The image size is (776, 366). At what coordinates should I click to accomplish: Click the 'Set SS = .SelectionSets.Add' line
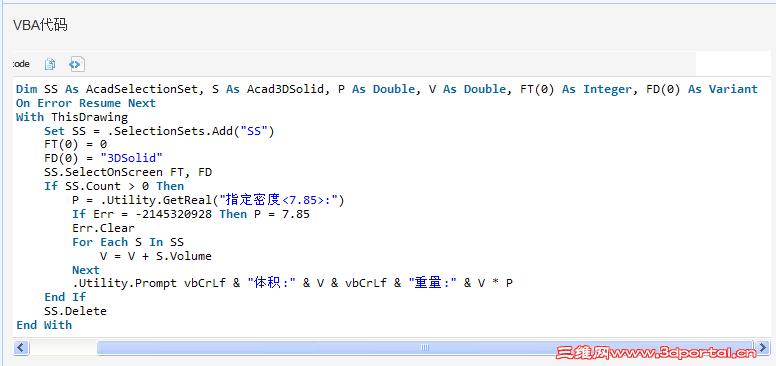click(159, 131)
